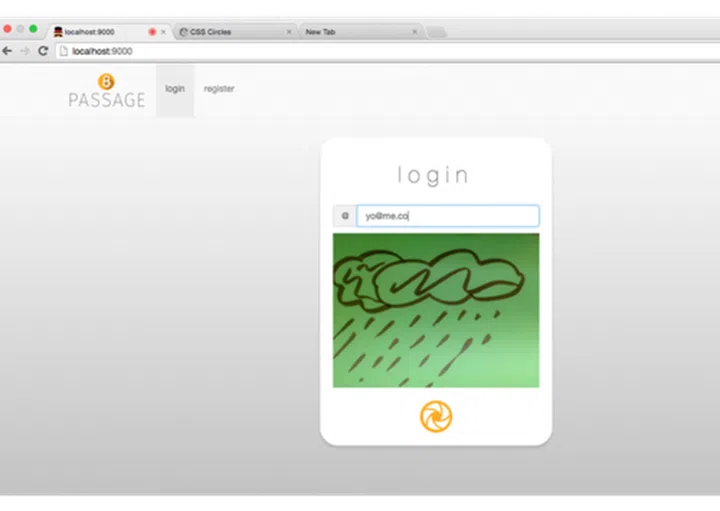The height and width of the screenshot is (511, 720).
Task: Click the red recording indicator on the localhost tab
Action: [x=152, y=32]
